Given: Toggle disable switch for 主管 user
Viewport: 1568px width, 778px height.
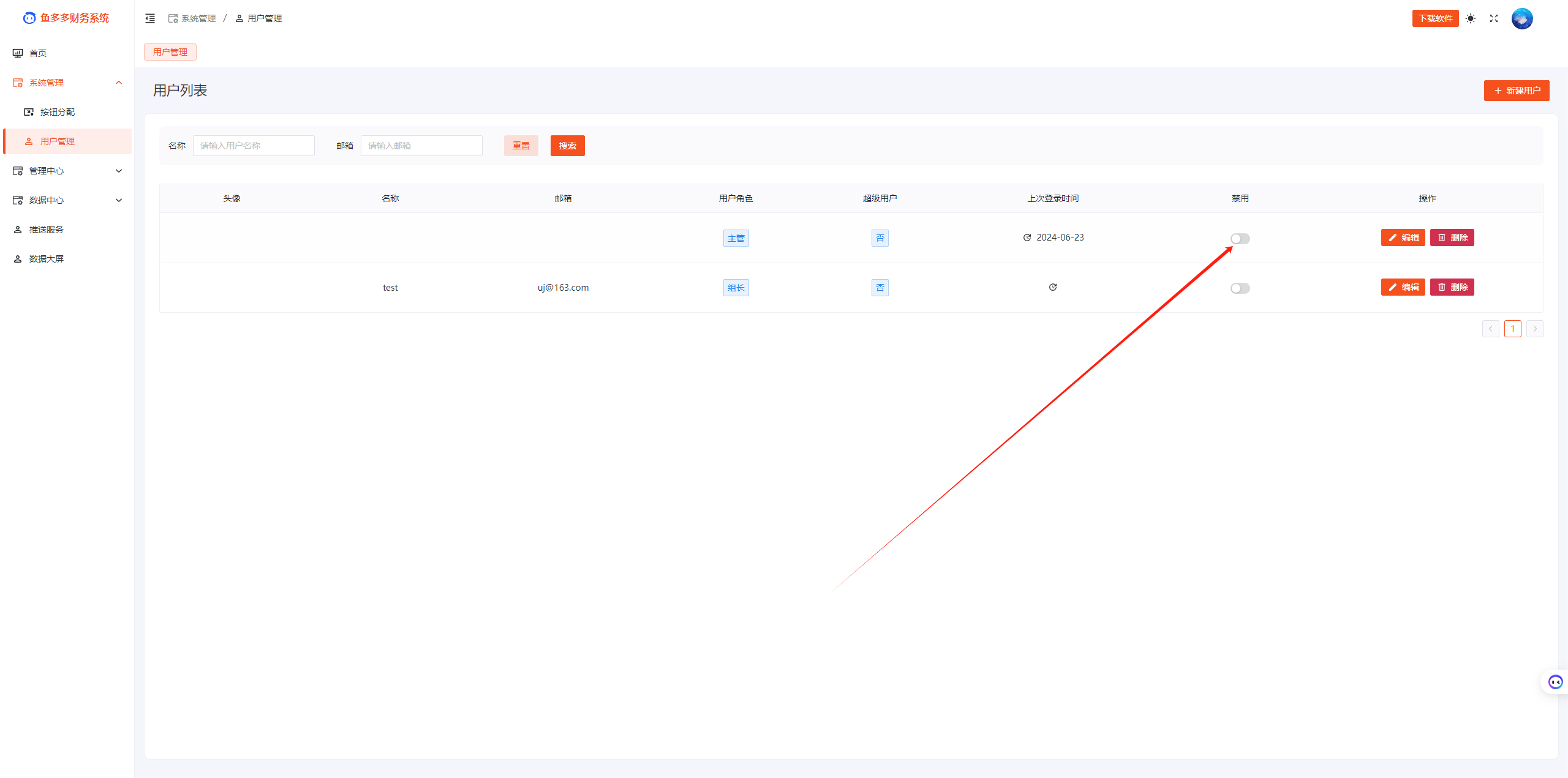Looking at the screenshot, I should coord(1240,239).
